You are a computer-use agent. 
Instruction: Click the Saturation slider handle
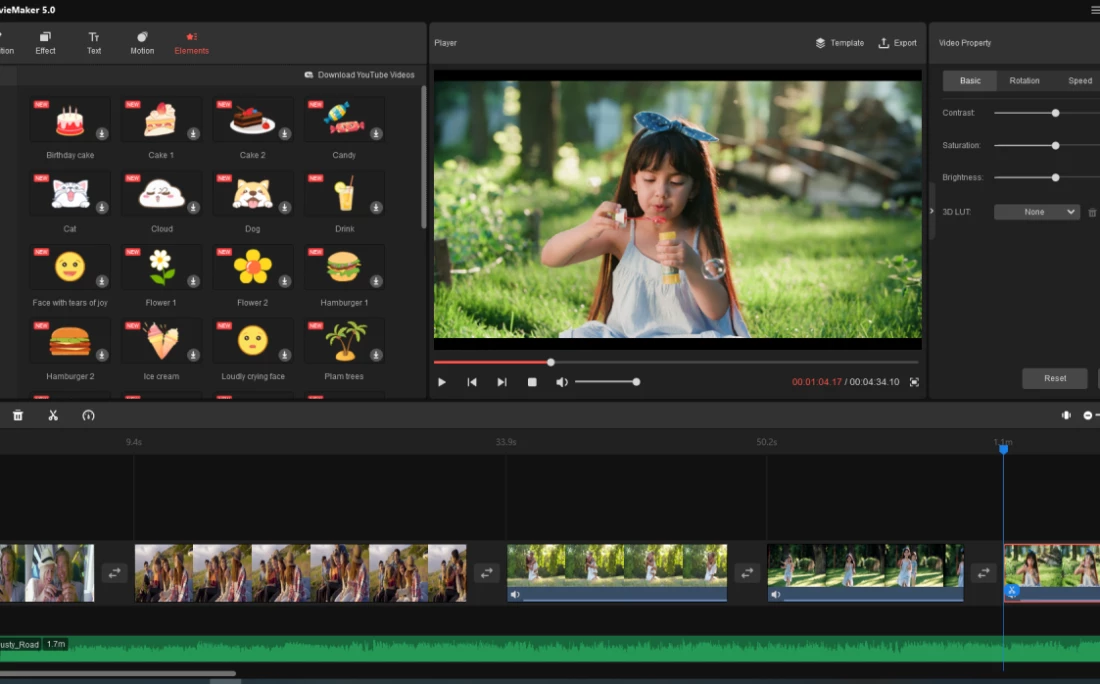(1055, 145)
